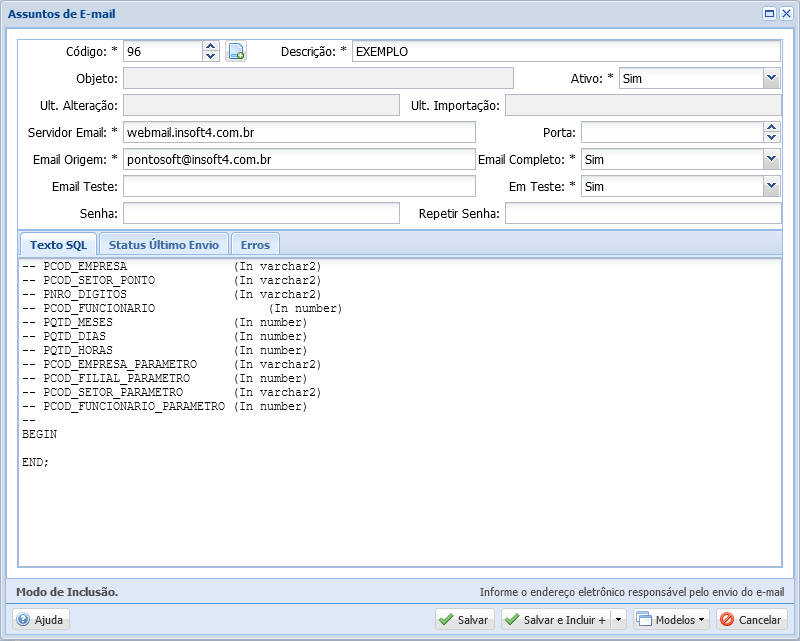Viewport: 800px width, 641px height.
Task: Click the new record icon beside Código
Action: point(235,52)
